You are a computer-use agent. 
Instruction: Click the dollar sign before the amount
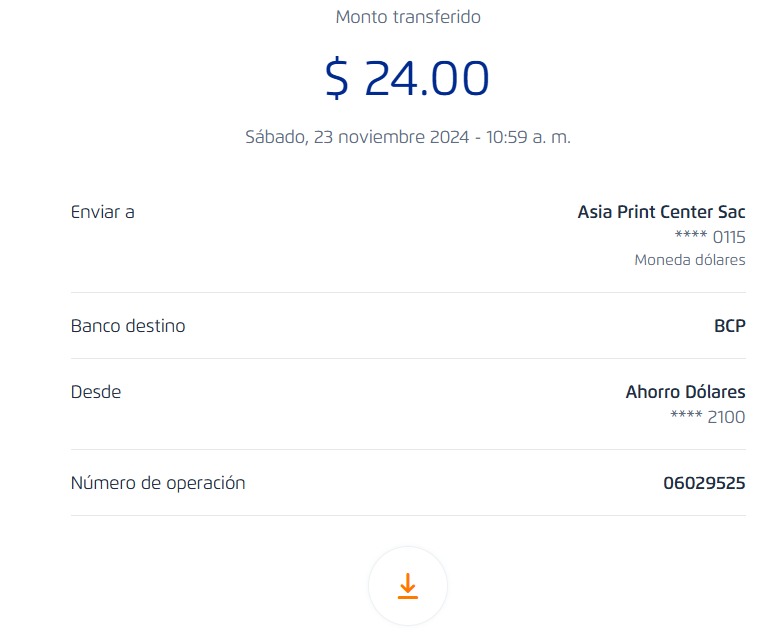(337, 79)
